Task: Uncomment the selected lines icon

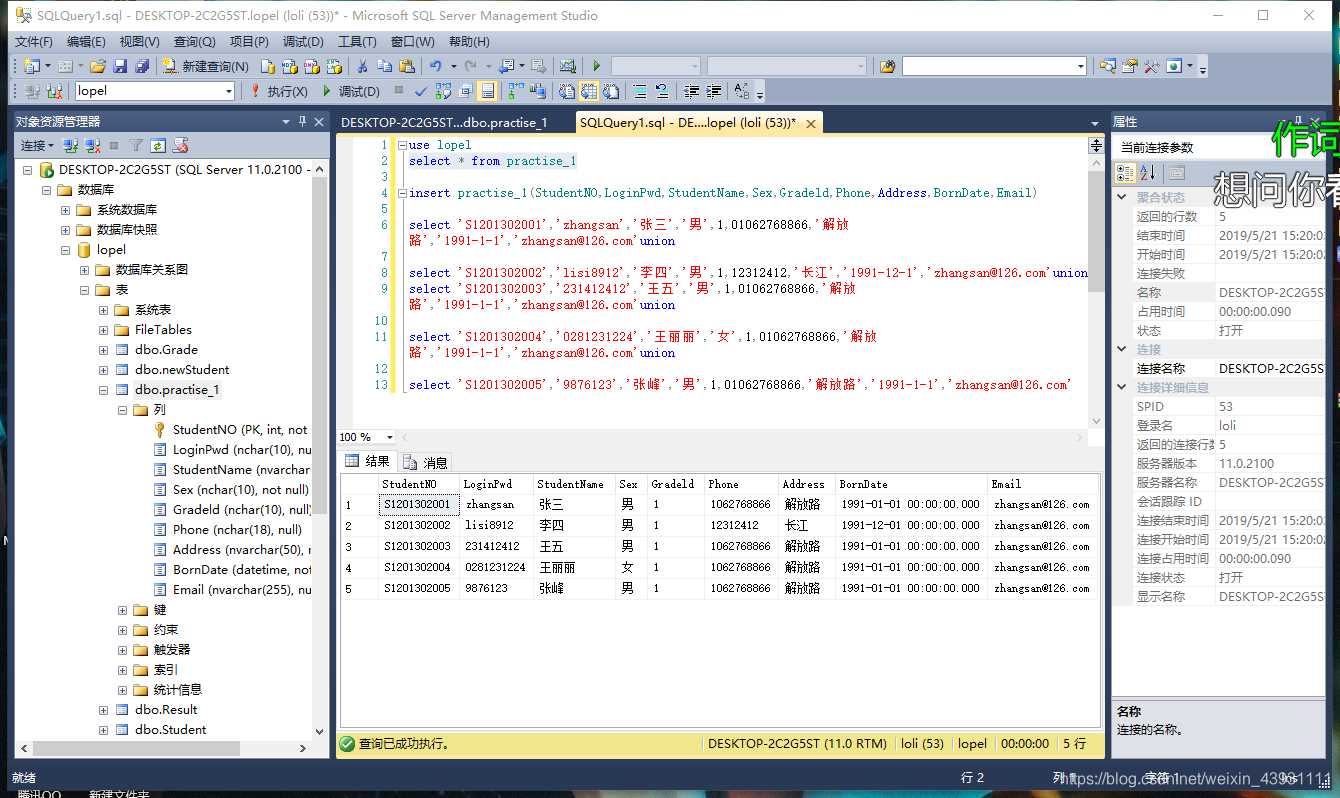Action: 662,91
